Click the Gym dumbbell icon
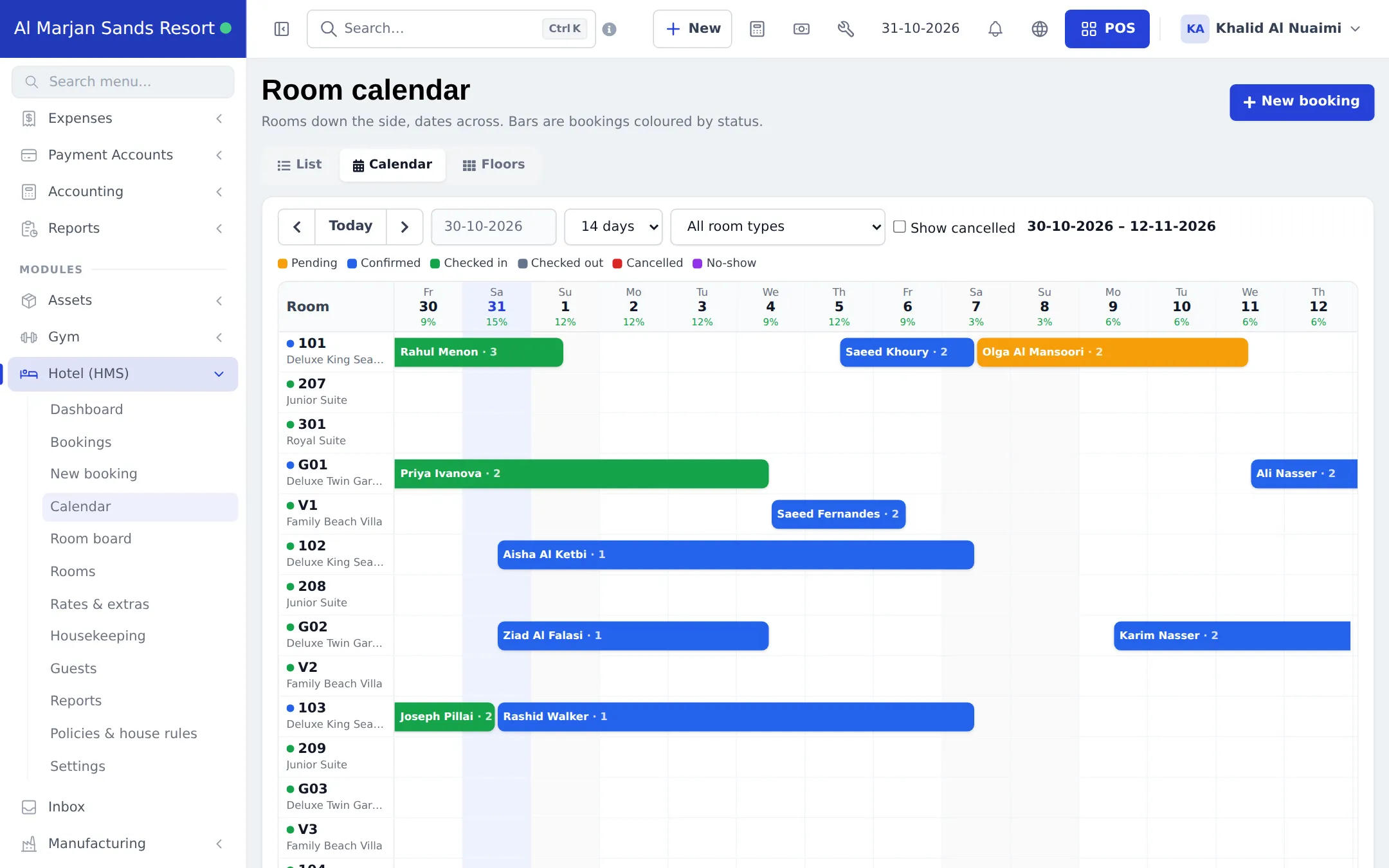This screenshot has height=868, width=1389. click(29, 337)
